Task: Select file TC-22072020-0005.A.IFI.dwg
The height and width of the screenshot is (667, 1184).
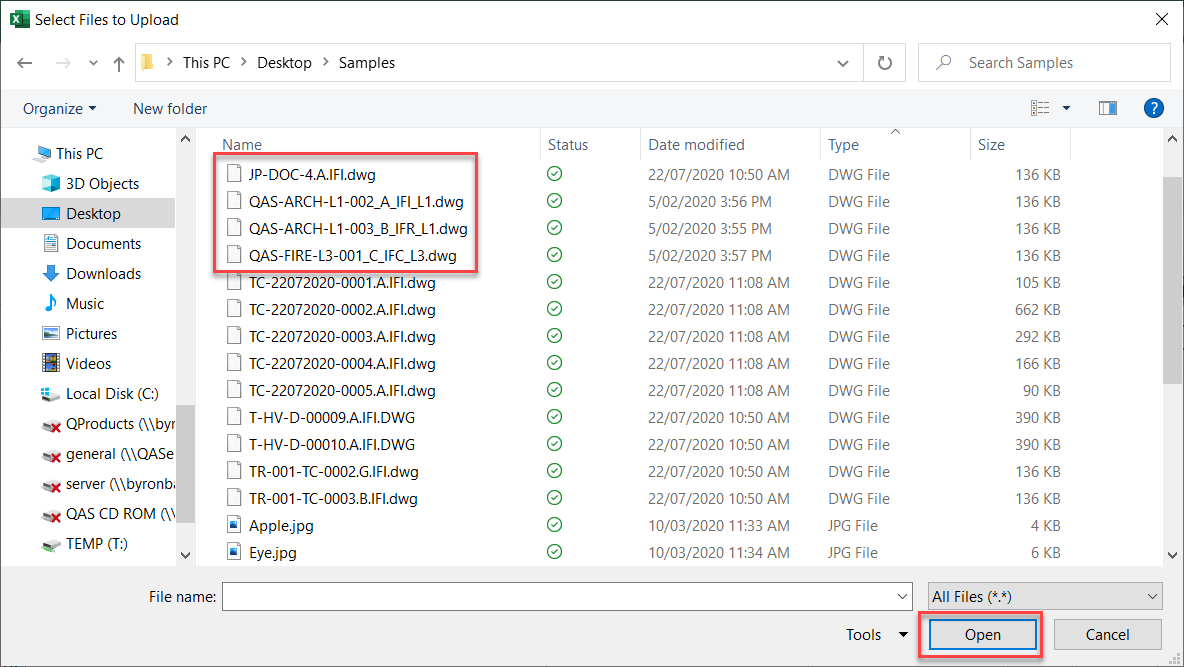Action: (x=342, y=391)
